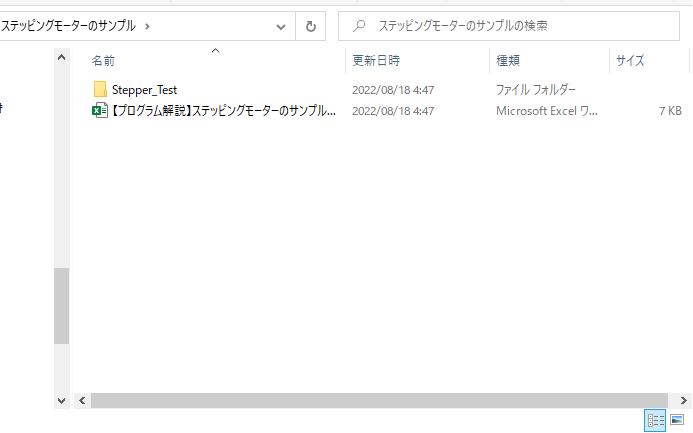Click ステッピングモーターのサンプル breadcrumb in address bar
693x433 pixels.
click(x=68, y=26)
